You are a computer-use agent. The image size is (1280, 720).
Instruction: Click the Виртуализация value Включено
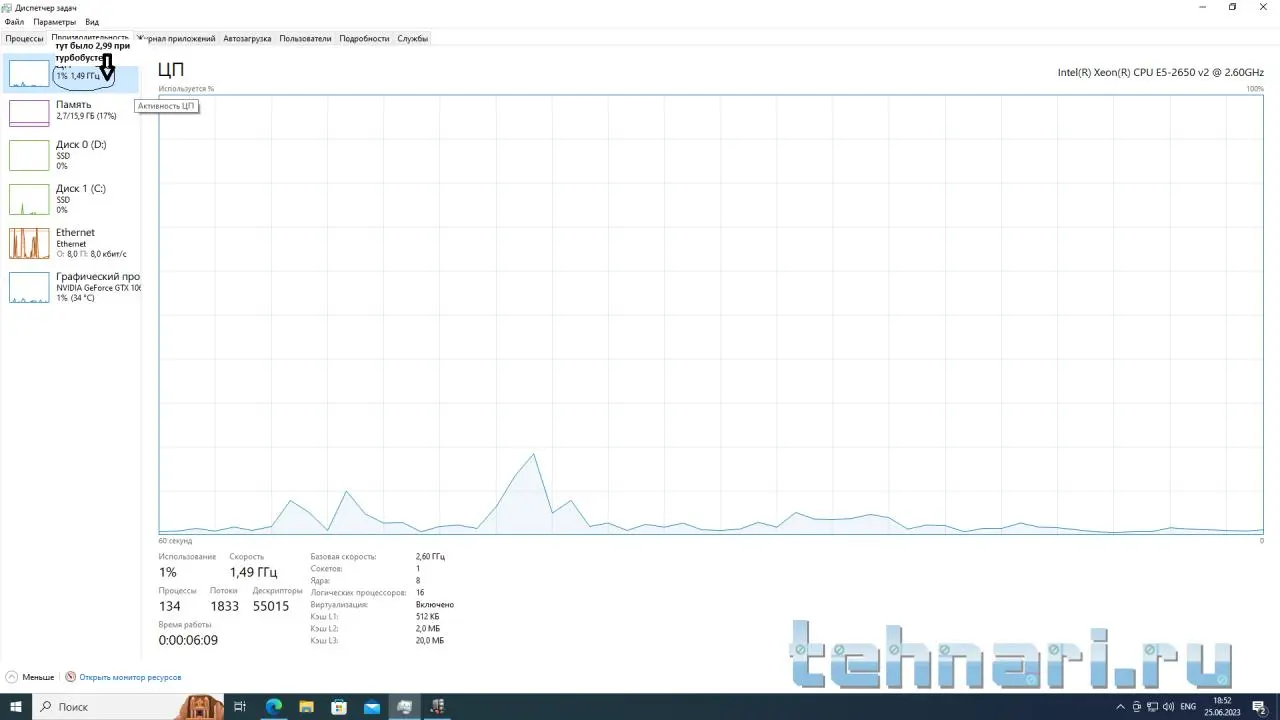pos(435,604)
